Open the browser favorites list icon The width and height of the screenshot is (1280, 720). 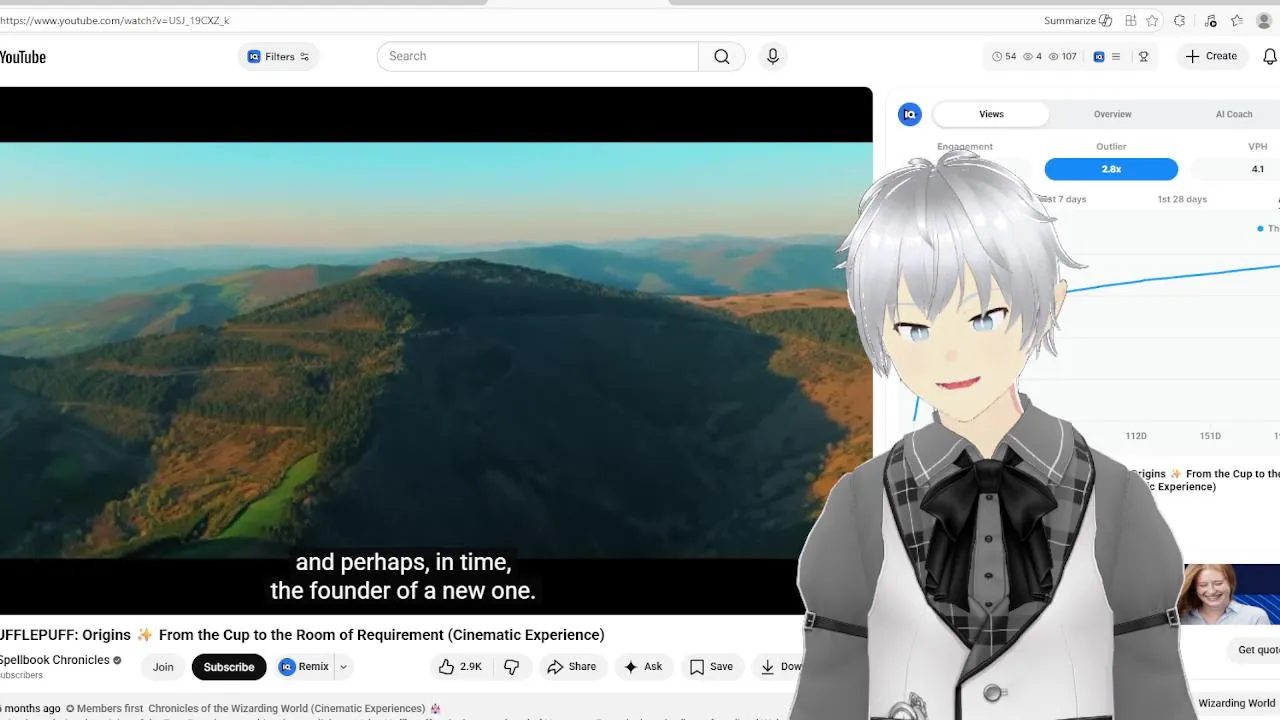click(1237, 20)
